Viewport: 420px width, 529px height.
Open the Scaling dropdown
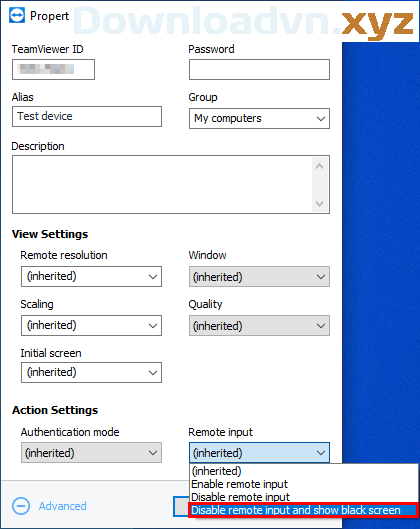[x=91, y=326]
